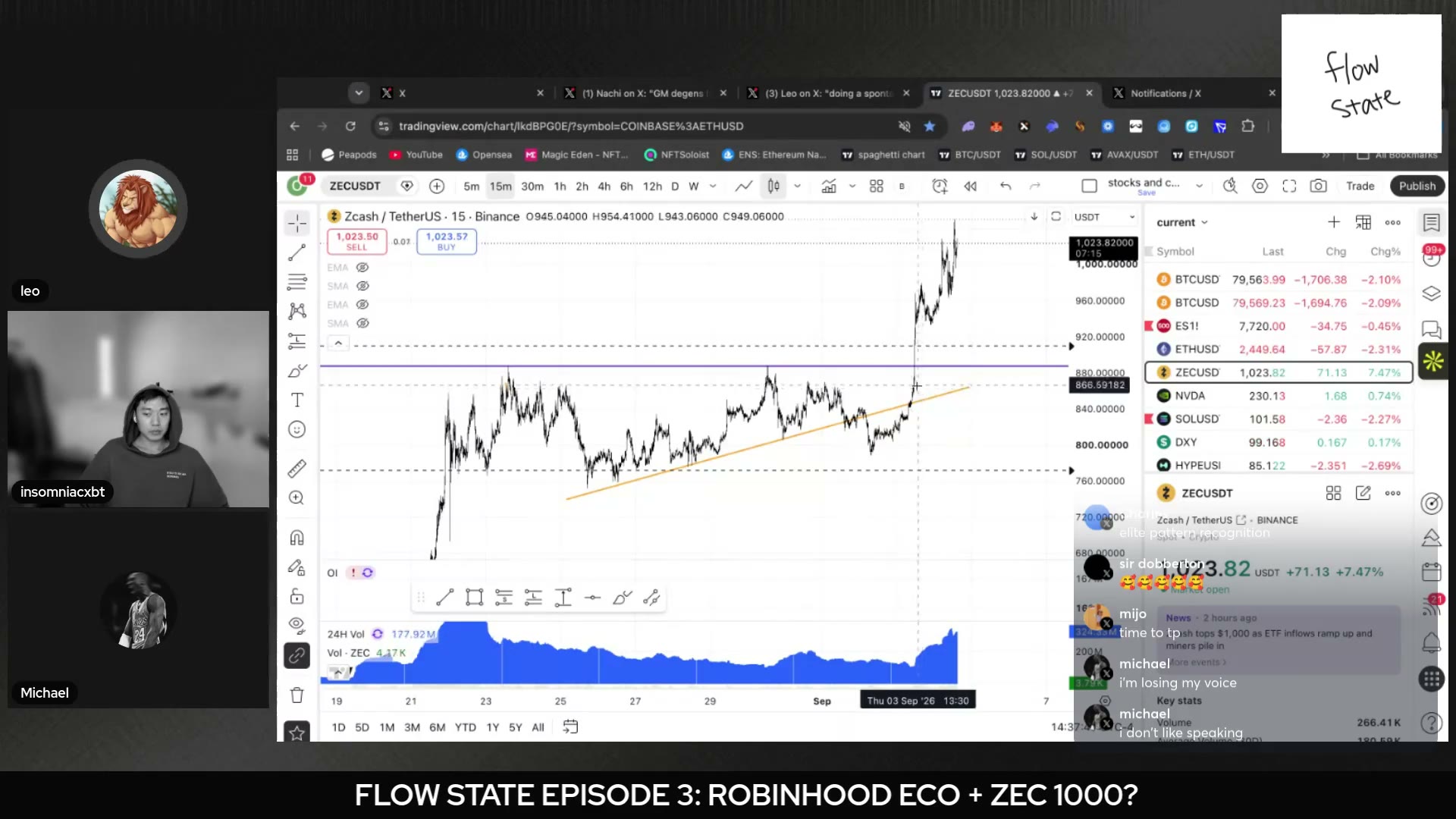Reload the TradingView page
The height and width of the screenshot is (819, 1456).
(x=350, y=126)
